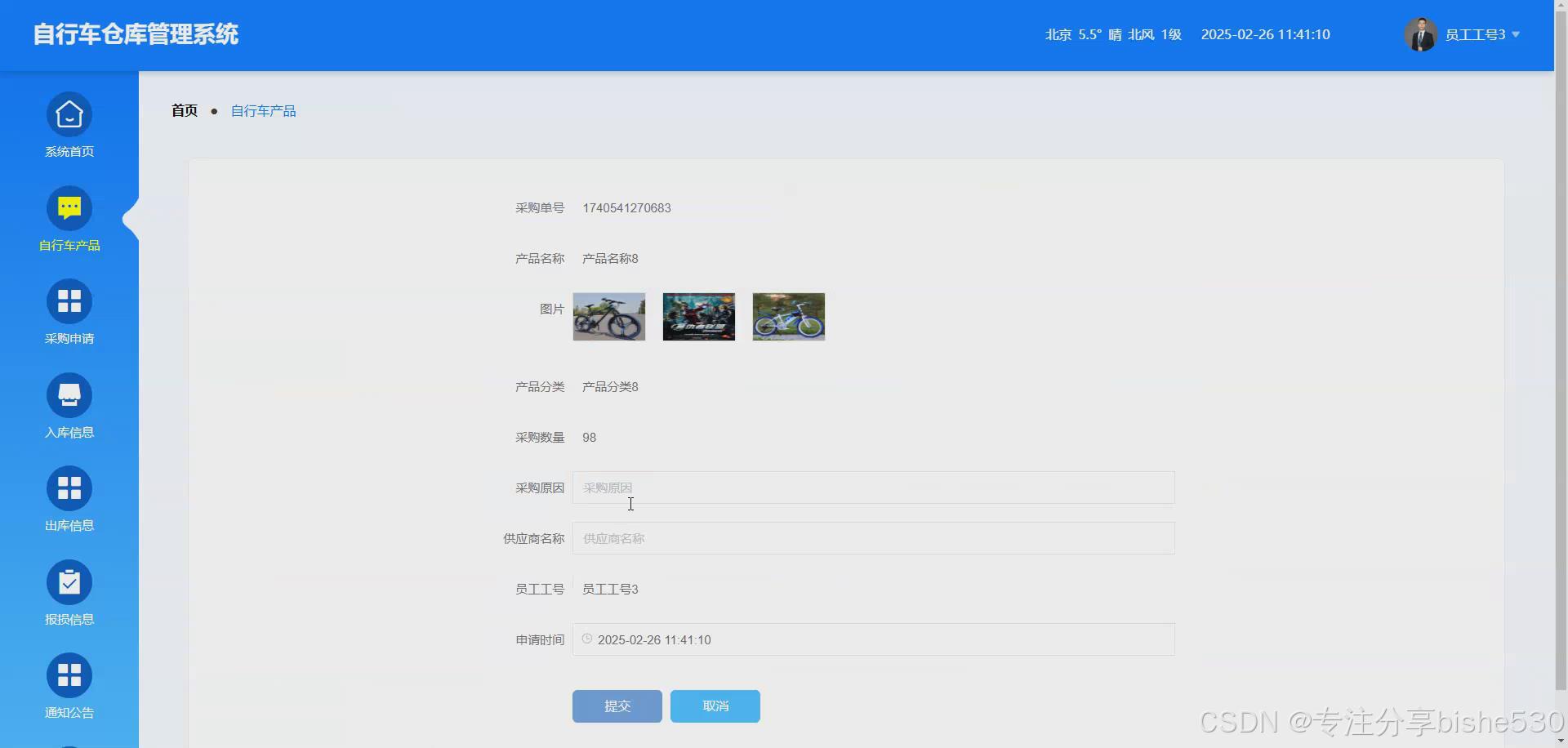Click the 提交 submit button
This screenshot has height=748, width=1568.
coord(617,706)
